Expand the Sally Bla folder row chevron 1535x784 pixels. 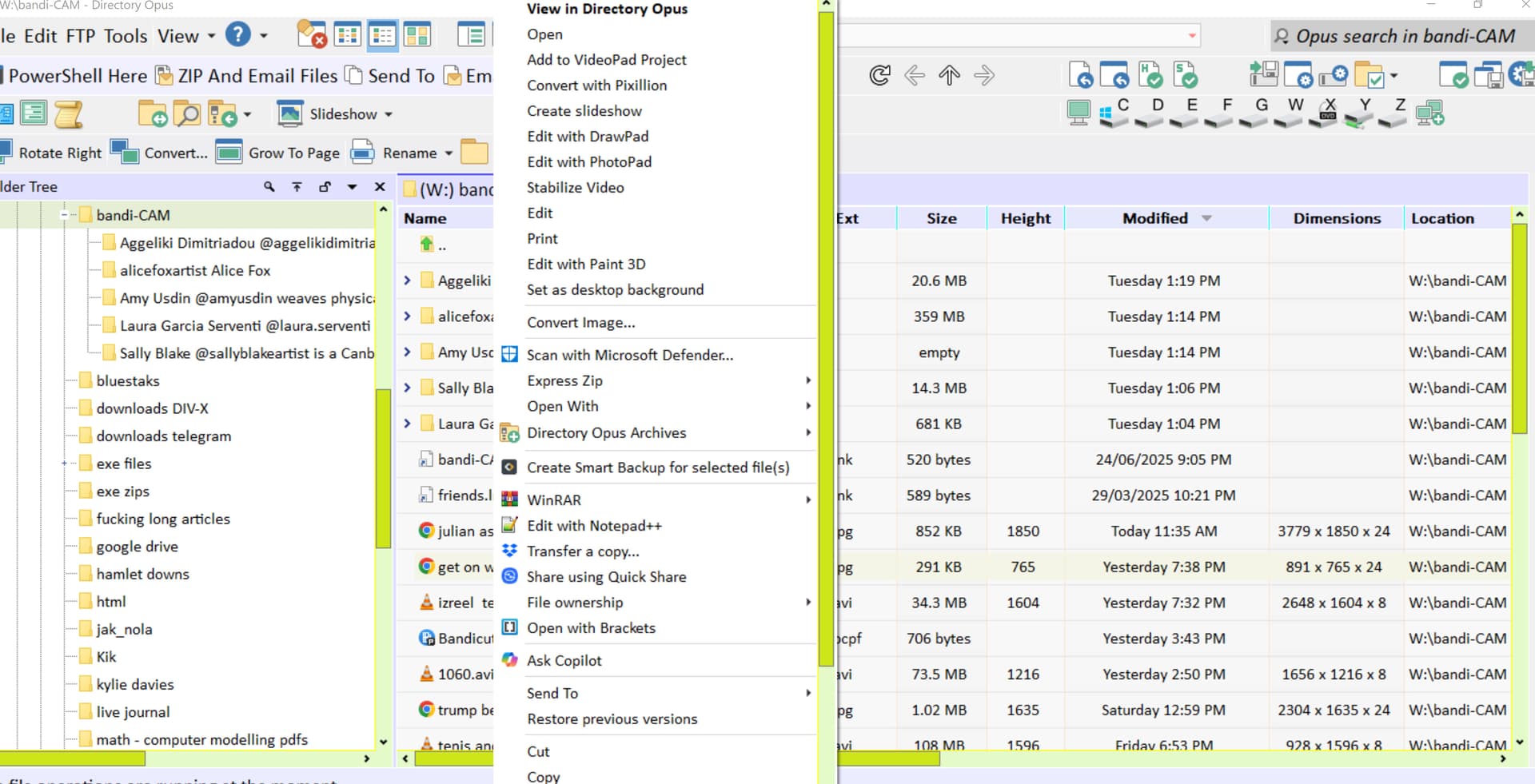point(407,388)
